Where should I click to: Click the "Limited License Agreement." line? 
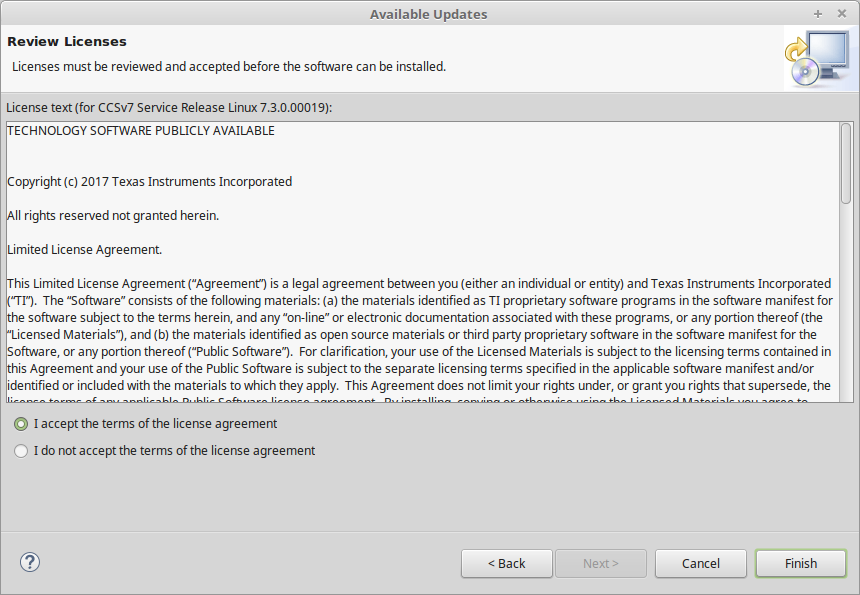click(x=85, y=249)
